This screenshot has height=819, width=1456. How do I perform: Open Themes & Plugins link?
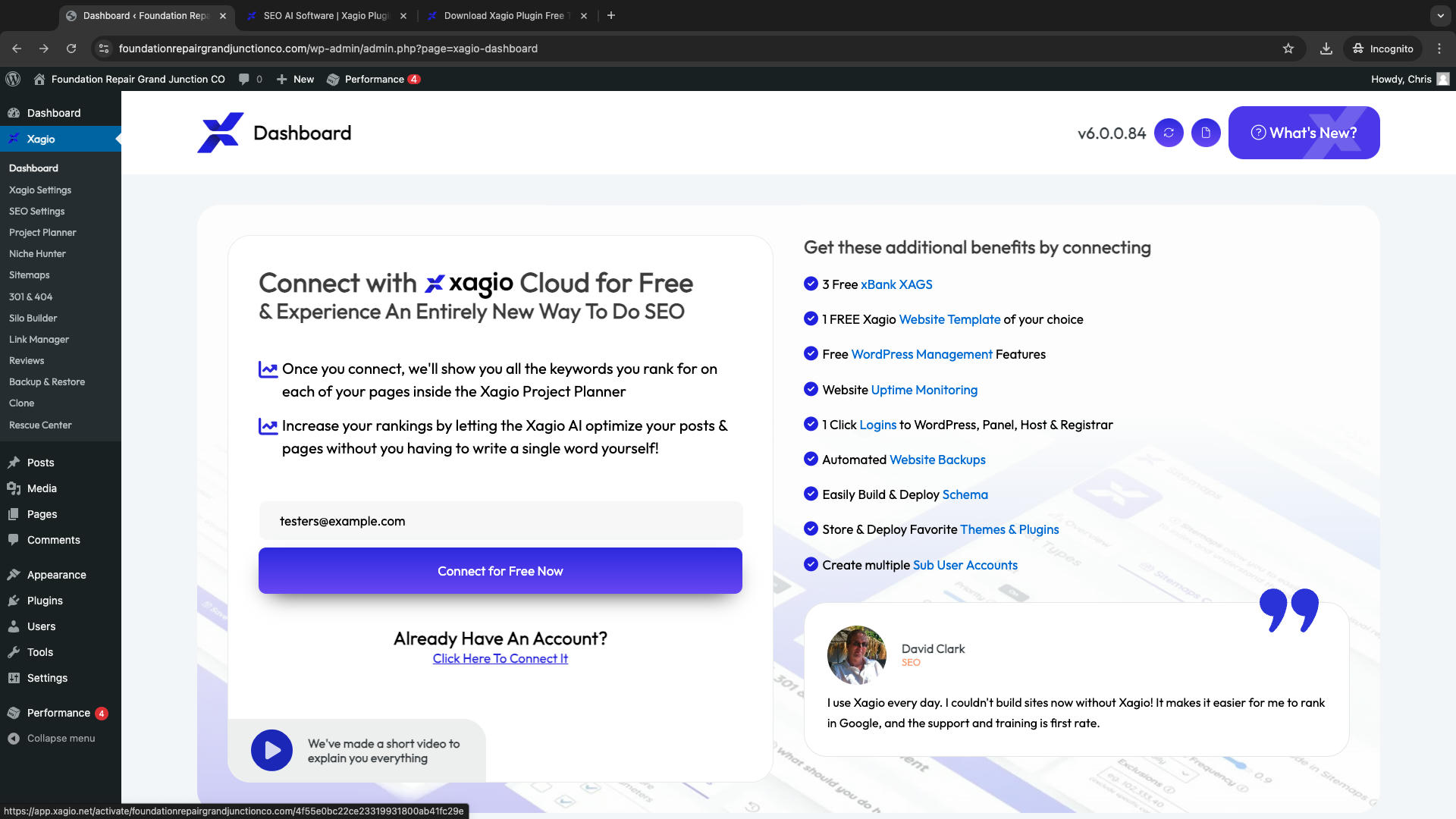[1009, 529]
